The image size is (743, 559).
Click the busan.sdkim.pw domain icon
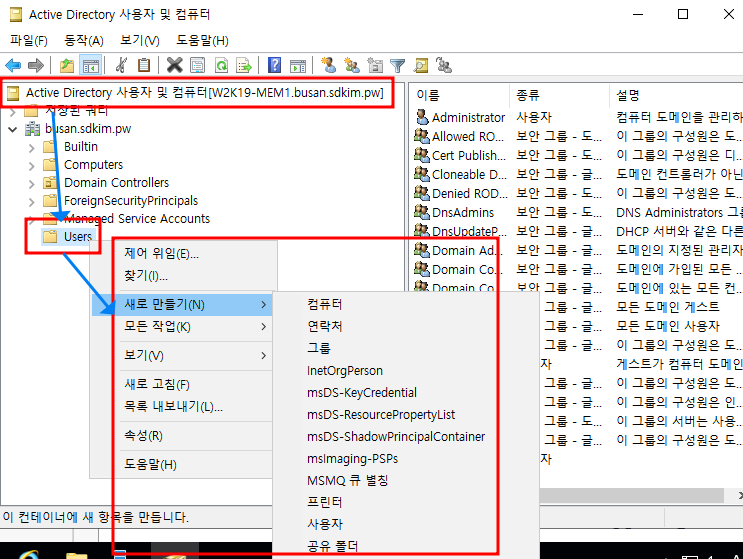click(x=32, y=129)
